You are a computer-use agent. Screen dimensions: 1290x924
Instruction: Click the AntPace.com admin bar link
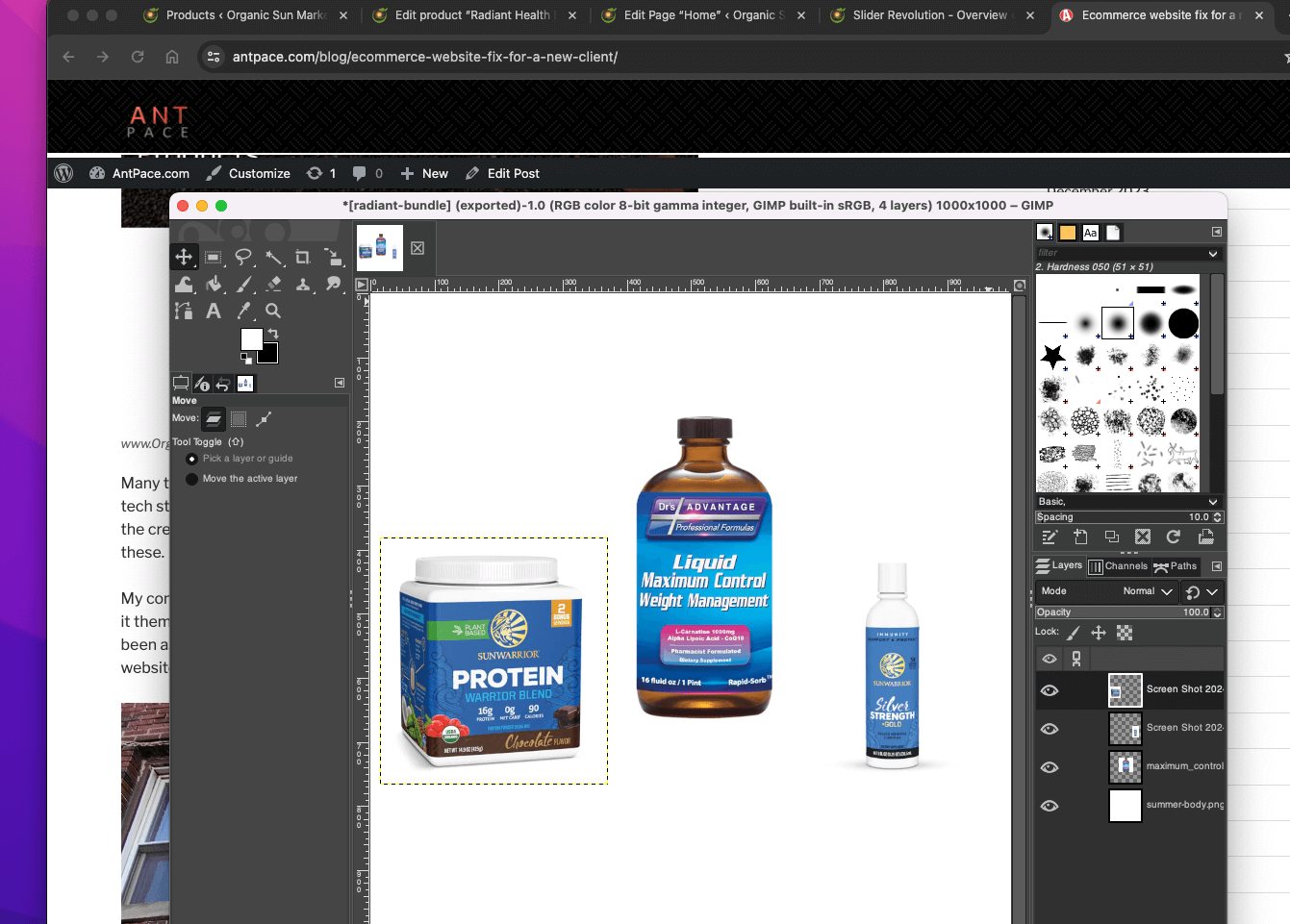(x=139, y=173)
